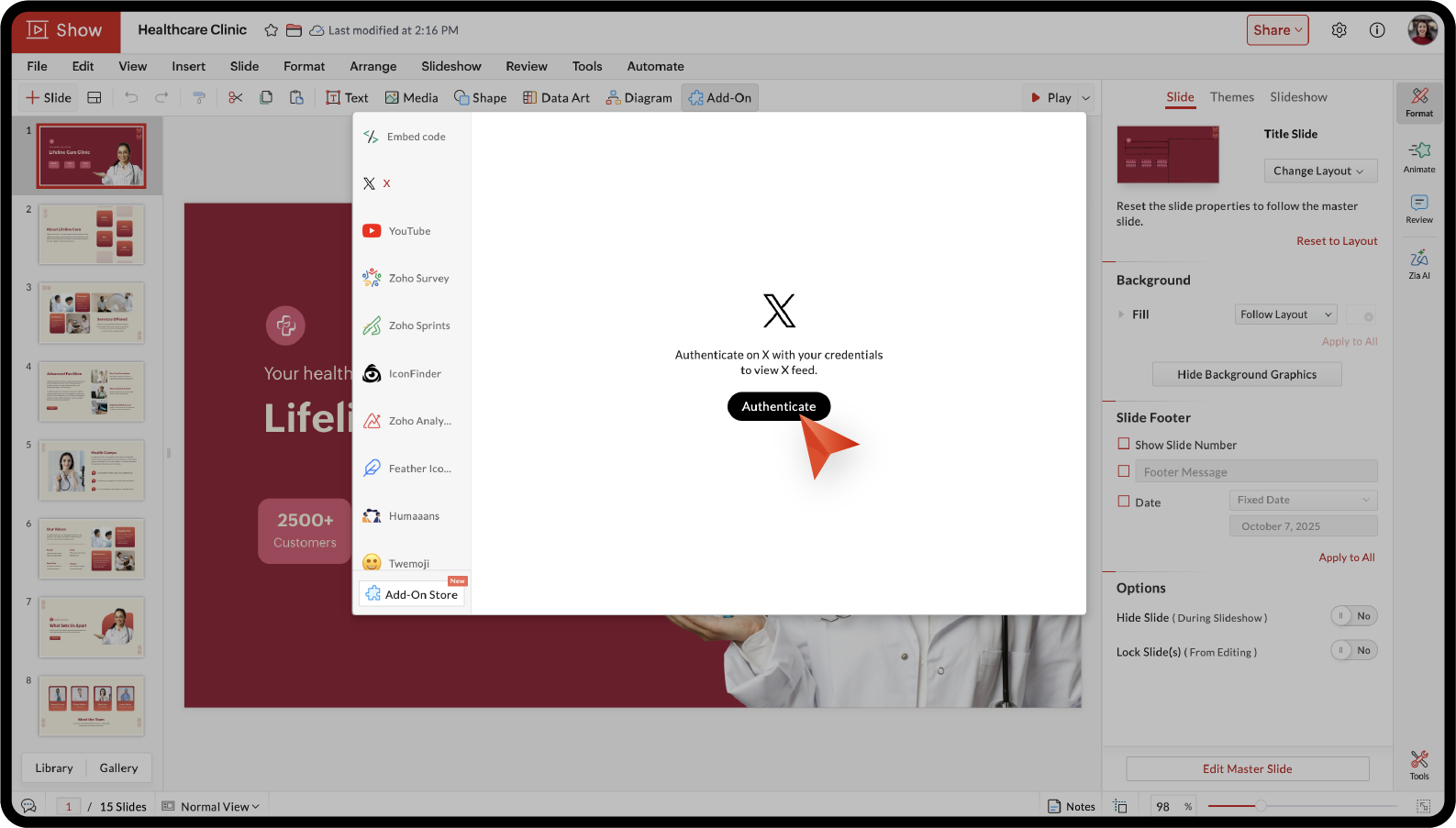Viewport: 1456px width, 828px height.
Task: Open the Fixed Date dropdown
Action: pos(1304,500)
